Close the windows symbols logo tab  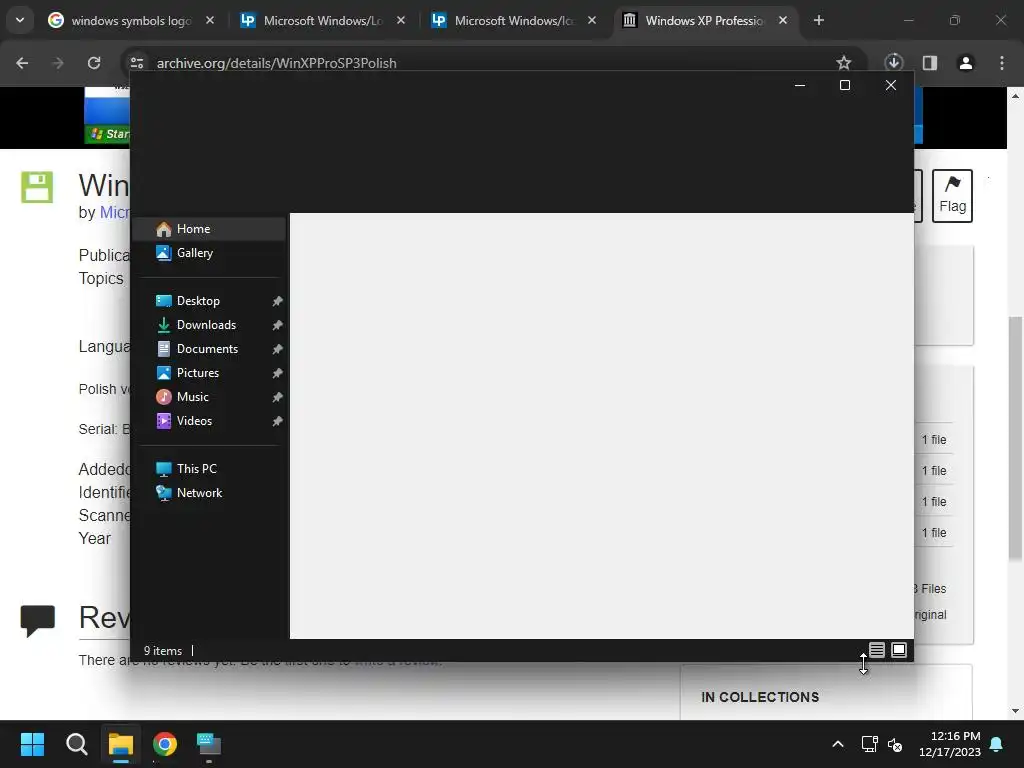tap(210, 20)
